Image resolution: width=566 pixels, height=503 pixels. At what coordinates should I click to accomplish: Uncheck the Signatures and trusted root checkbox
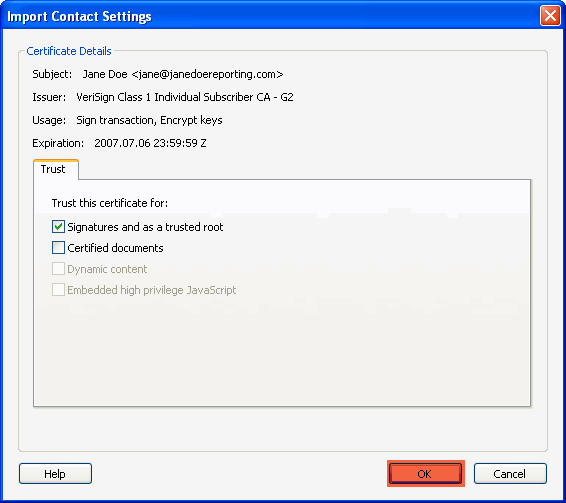58,227
